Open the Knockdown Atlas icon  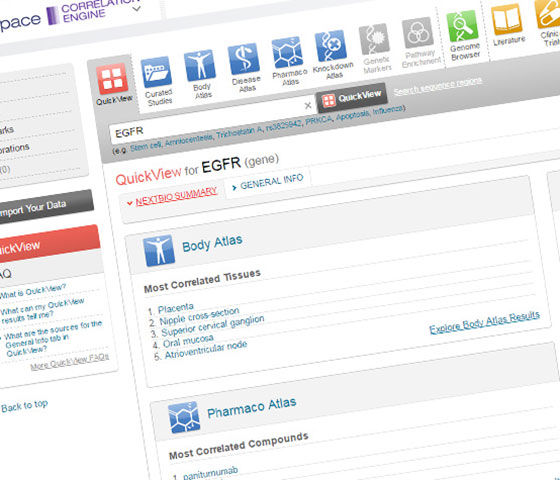pyautogui.click(x=331, y=46)
